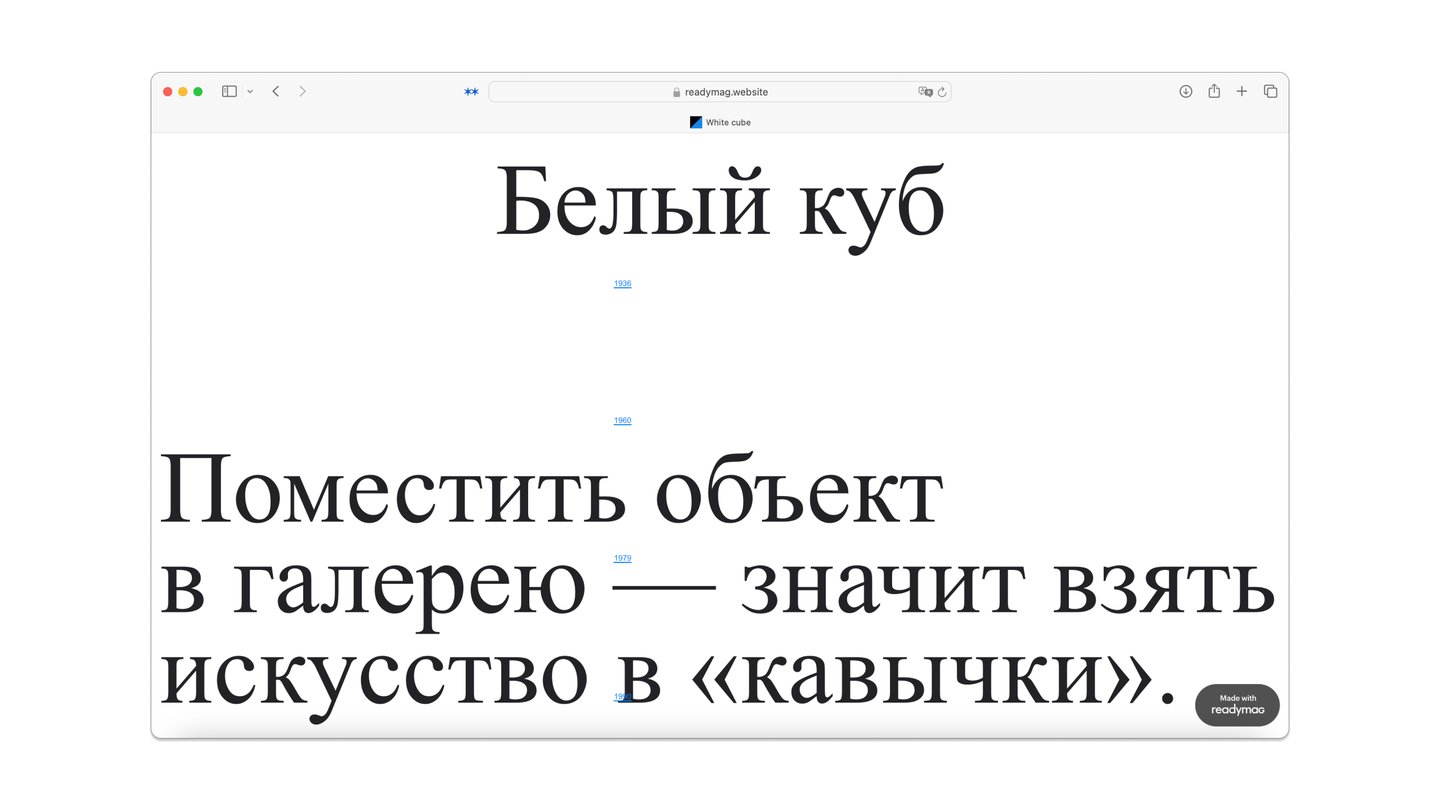This screenshot has height=810, width=1440.
Task: Minimize the window with the yellow button
Action: click(x=183, y=92)
